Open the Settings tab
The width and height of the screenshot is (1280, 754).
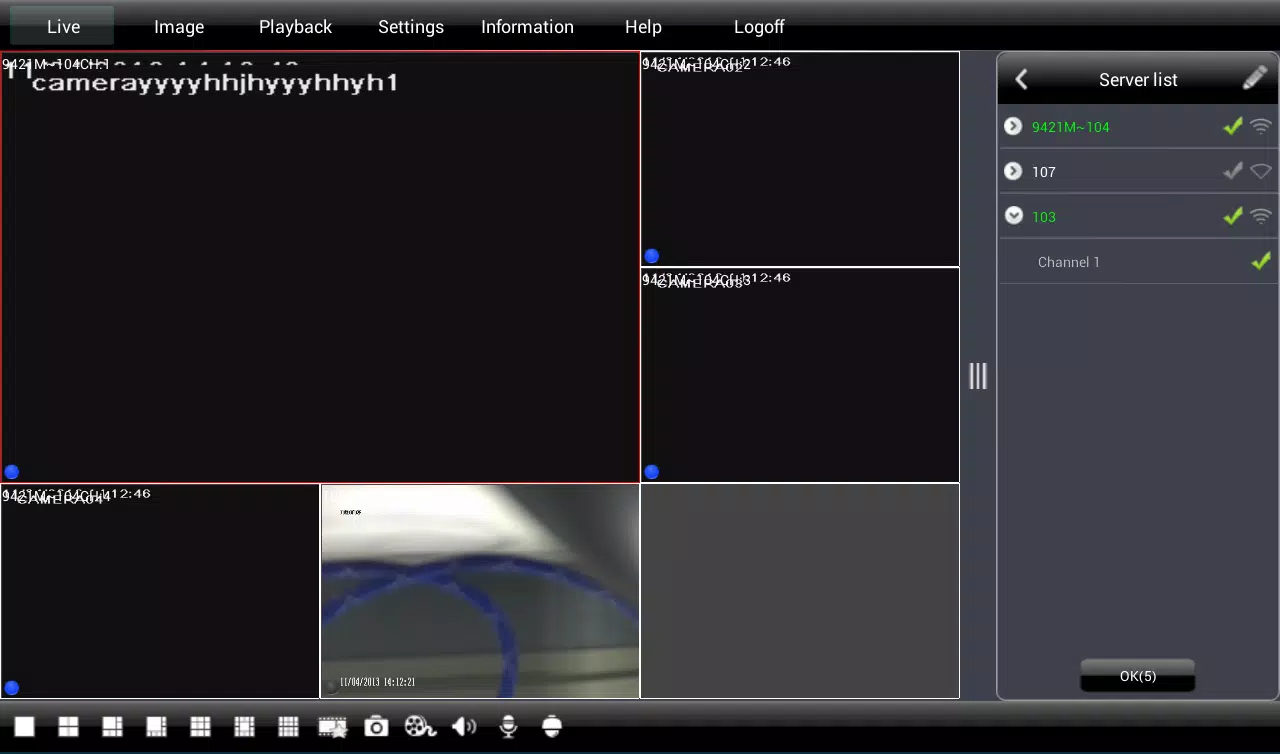coord(411,27)
